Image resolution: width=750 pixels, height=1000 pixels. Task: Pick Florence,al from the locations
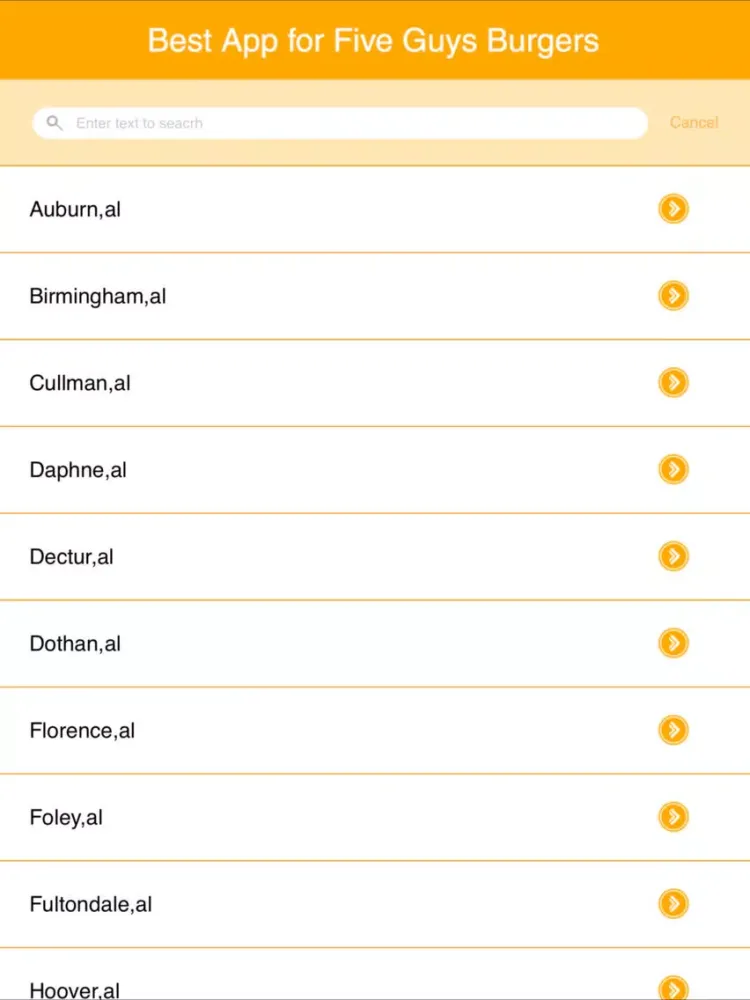tap(82, 731)
